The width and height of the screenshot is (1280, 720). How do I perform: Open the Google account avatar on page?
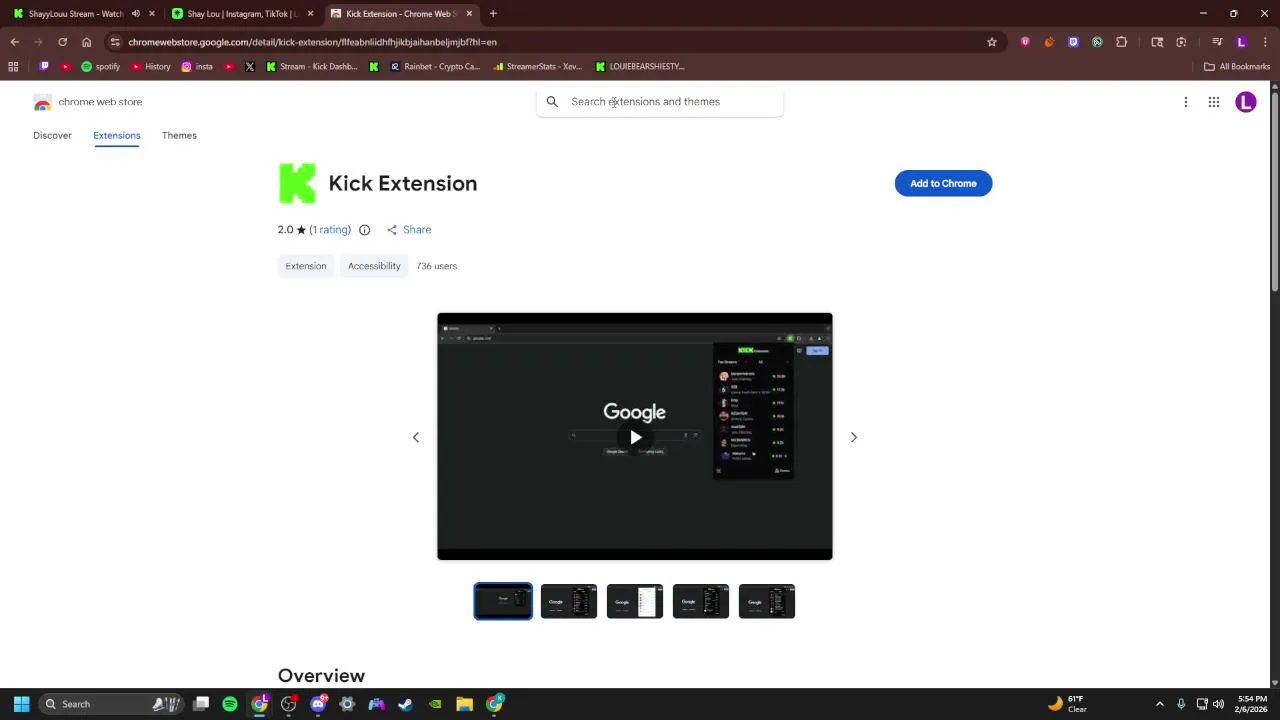(x=1246, y=102)
